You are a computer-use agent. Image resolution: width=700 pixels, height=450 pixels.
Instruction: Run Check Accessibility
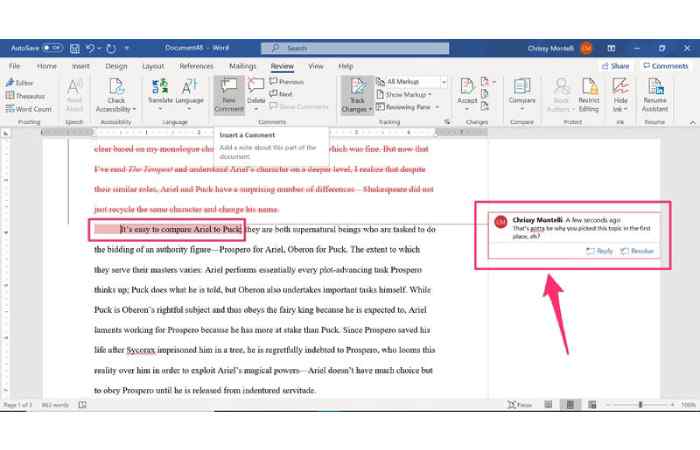point(116,91)
